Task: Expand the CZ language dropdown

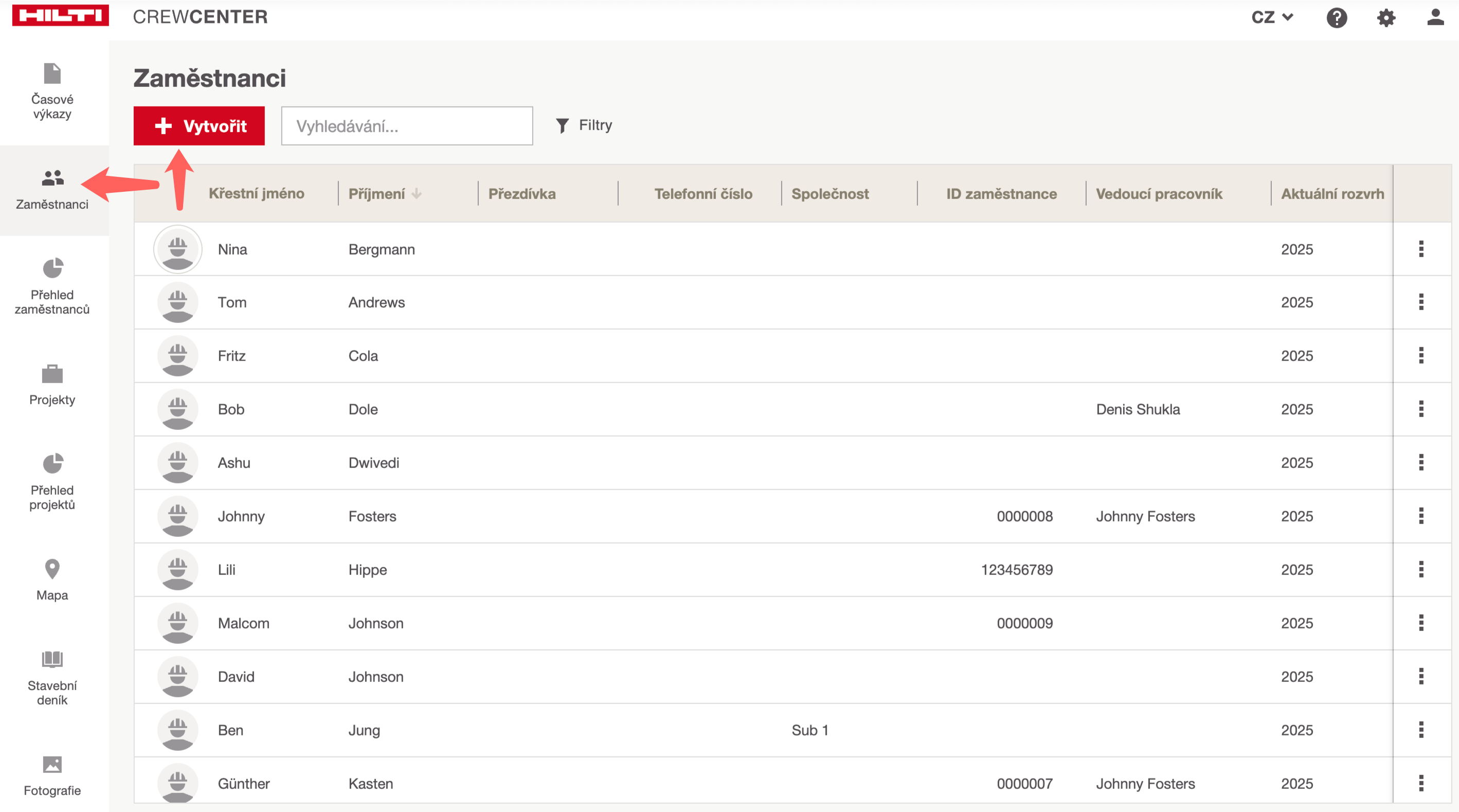Action: click(x=1272, y=17)
